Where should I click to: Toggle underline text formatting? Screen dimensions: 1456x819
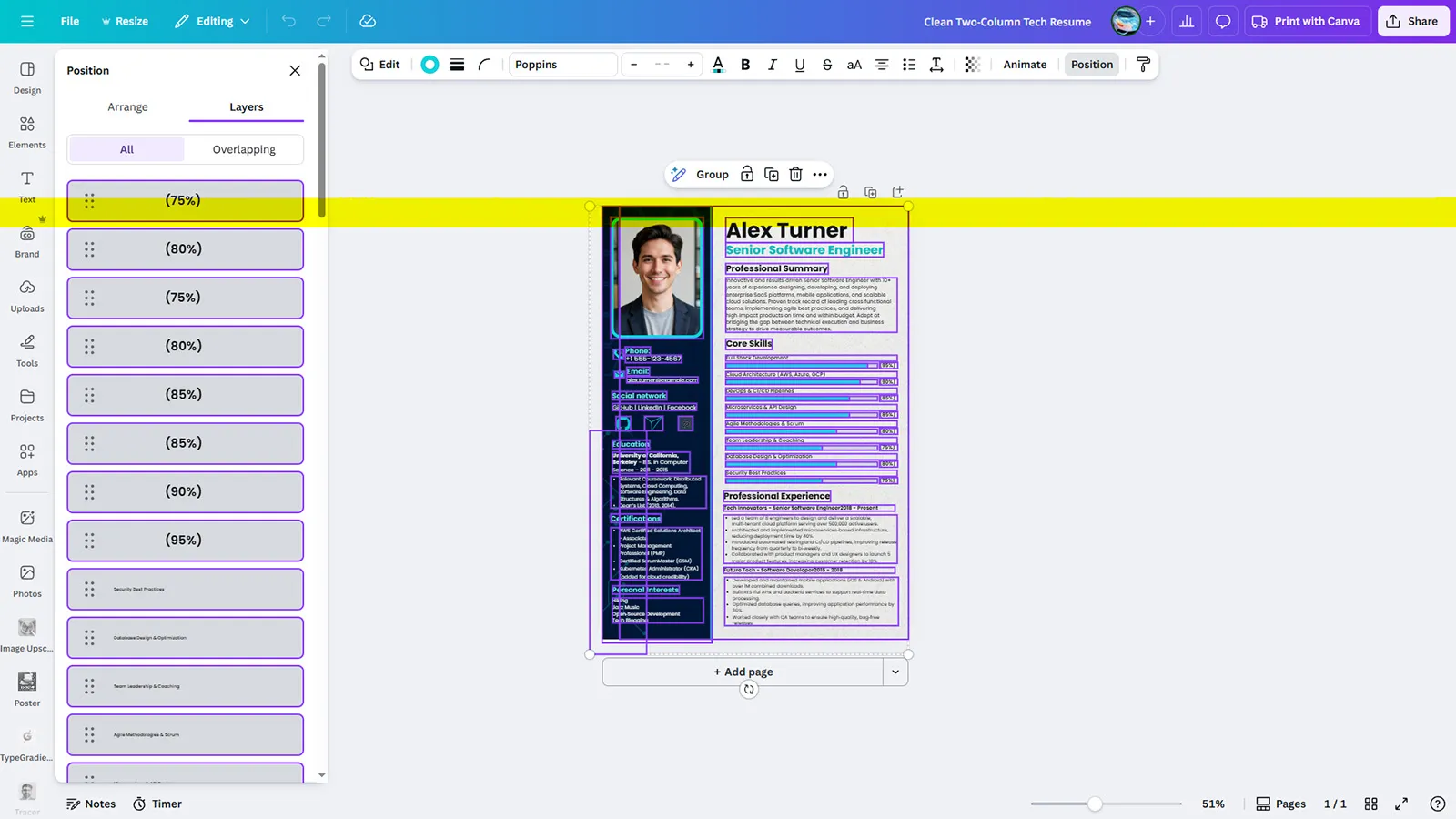click(800, 65)
